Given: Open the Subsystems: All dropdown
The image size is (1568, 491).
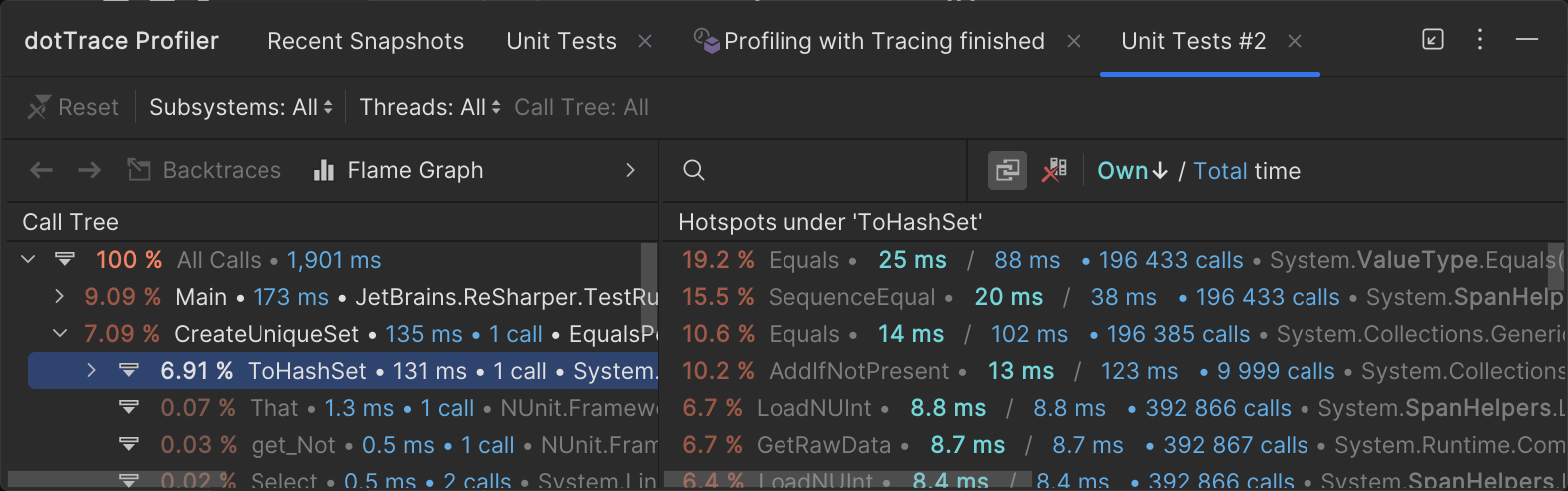Looking at the screenshot, I should tap(241, 107).
